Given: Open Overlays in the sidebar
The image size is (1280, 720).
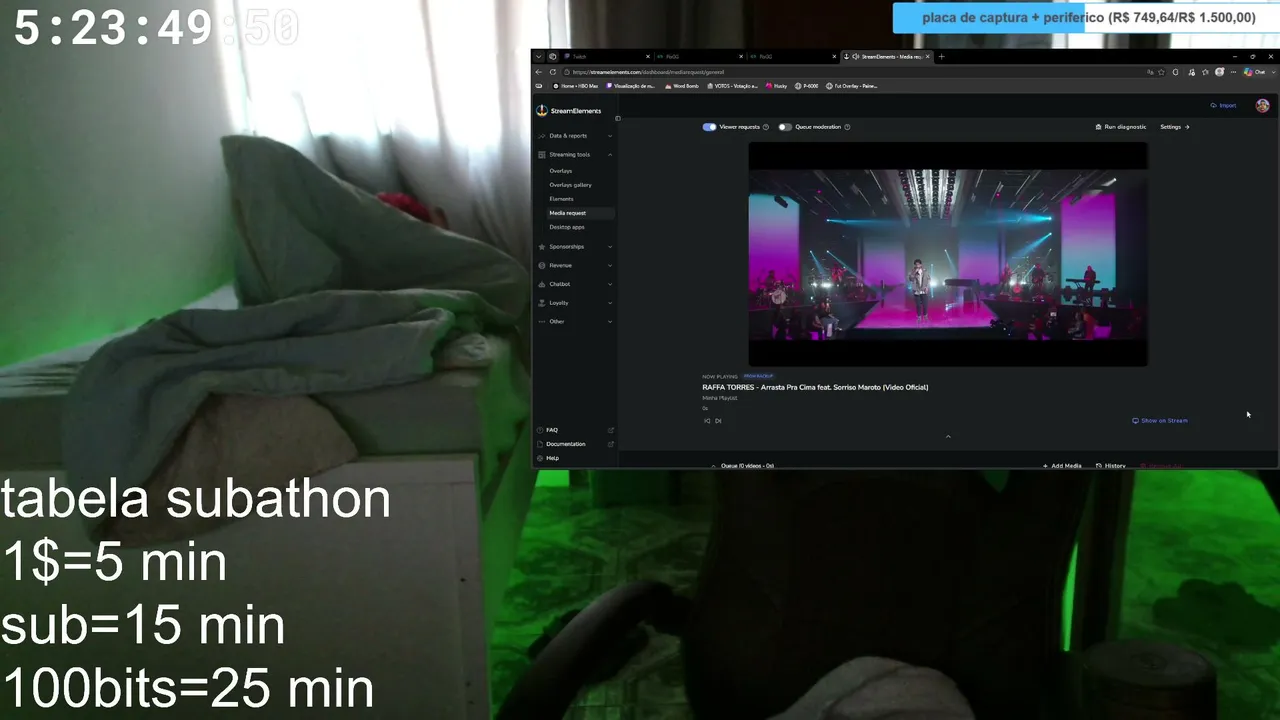Looking at the screenshot, I should coord(561,171).
